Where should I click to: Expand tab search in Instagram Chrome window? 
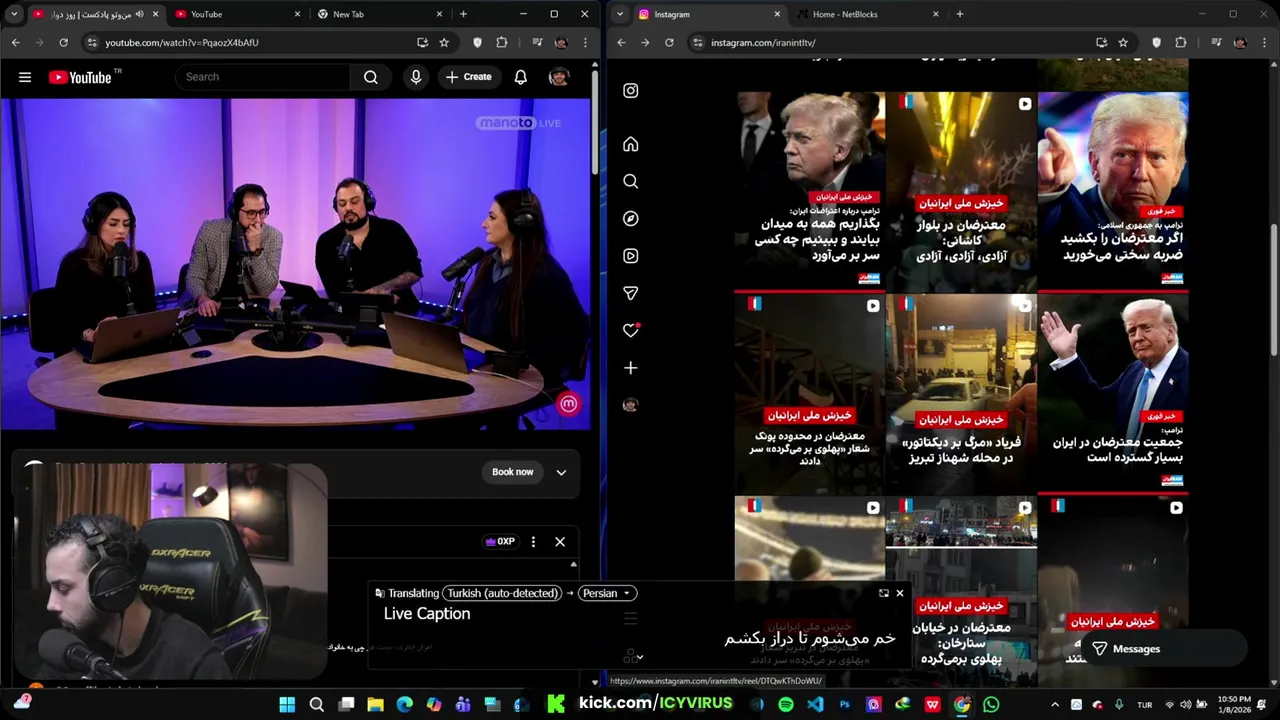(x=620, y=14)
